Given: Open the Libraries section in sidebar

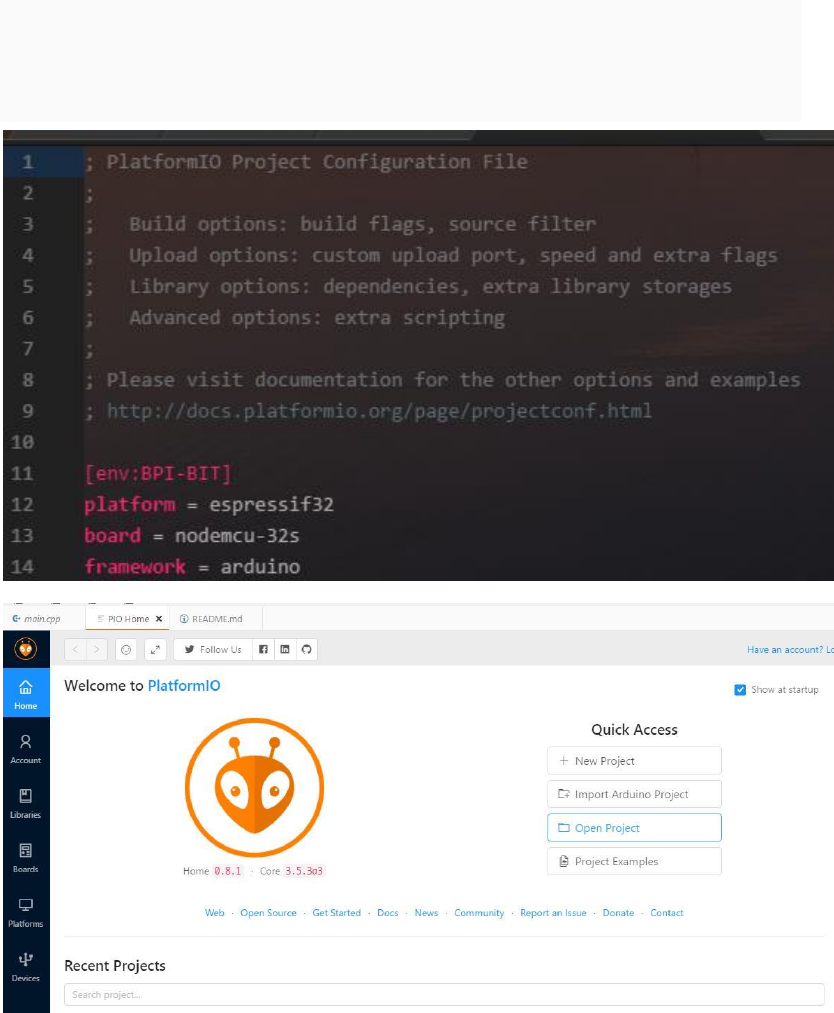Looking at the screenshot, I should tap(26, 803).
